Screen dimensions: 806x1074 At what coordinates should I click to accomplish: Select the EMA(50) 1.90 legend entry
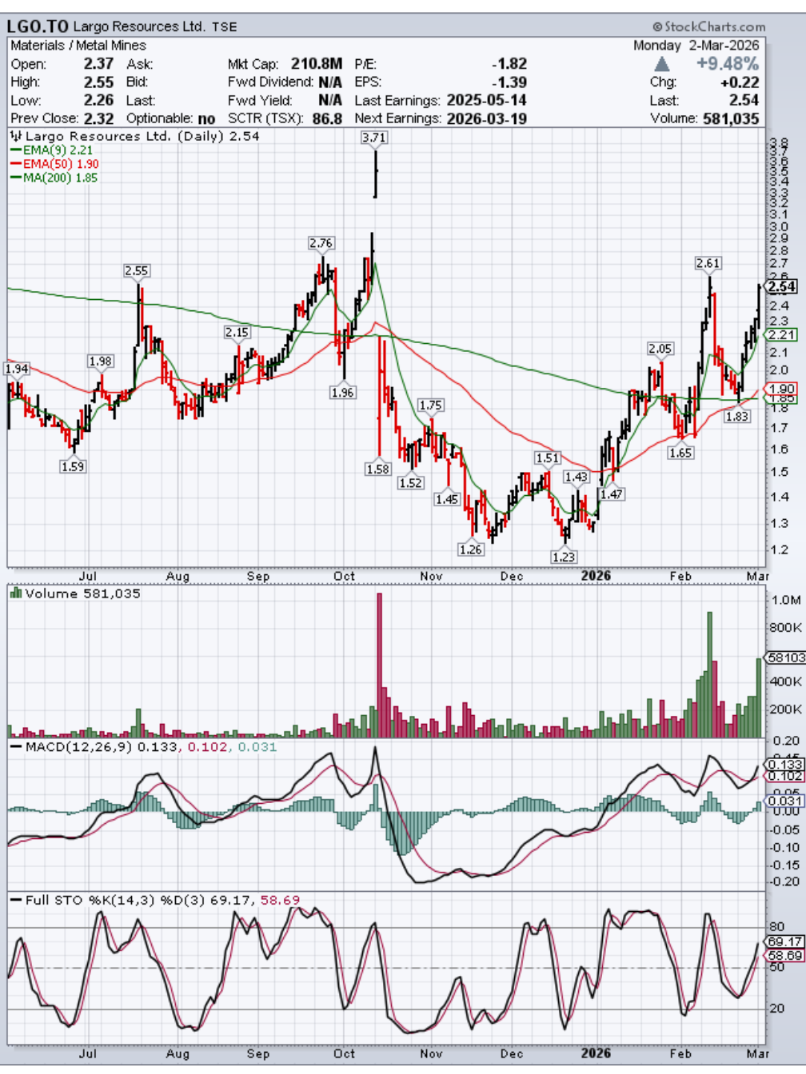click(54, 164)
